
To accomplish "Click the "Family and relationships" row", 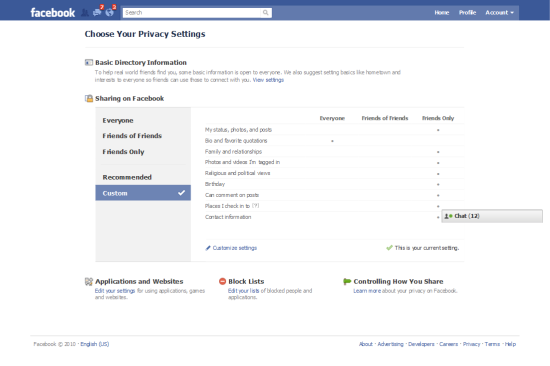I will pyautogui.click(x=334, y=152).
